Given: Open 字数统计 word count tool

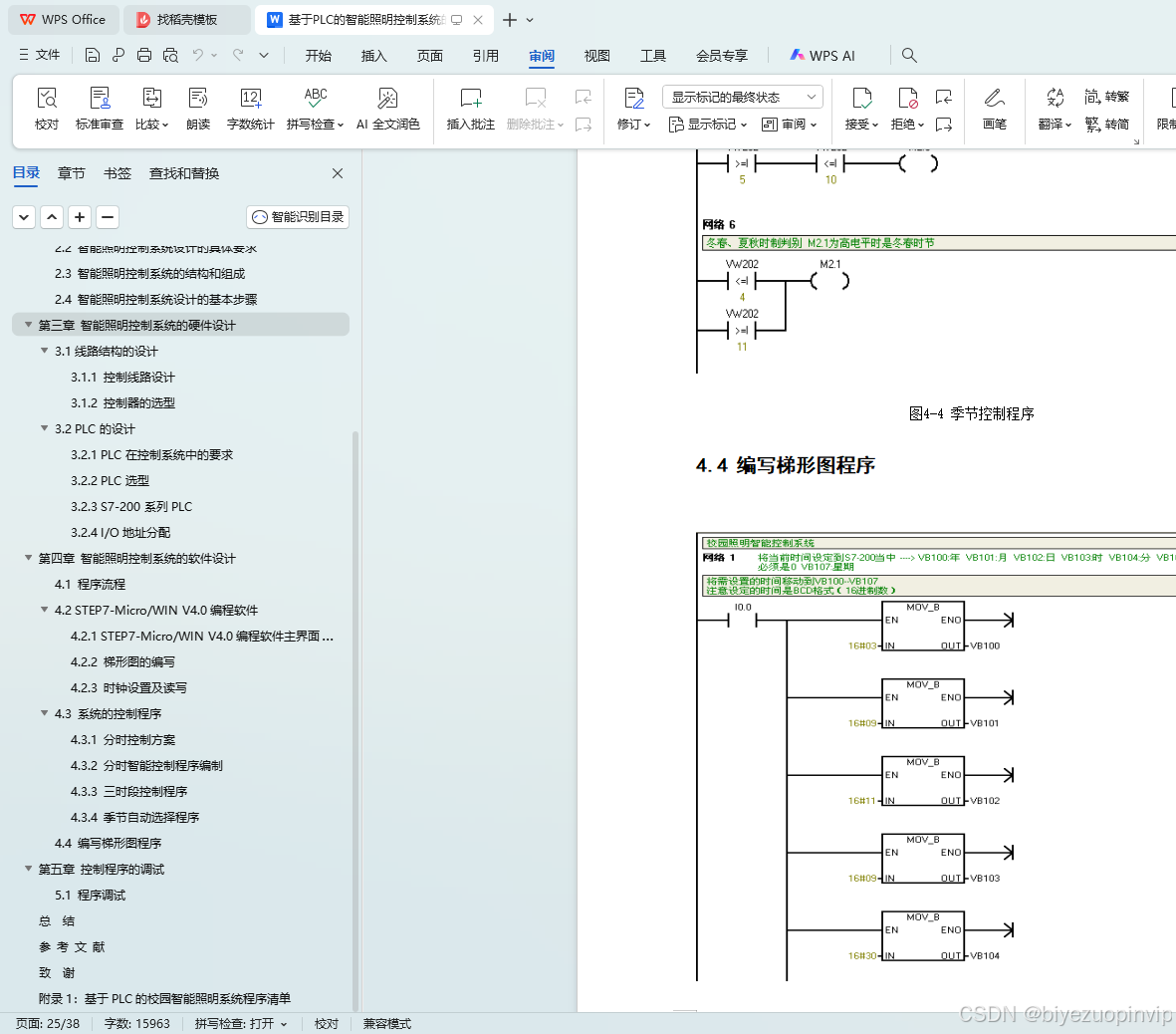Looking at the screenshot, I should [251, 108].
